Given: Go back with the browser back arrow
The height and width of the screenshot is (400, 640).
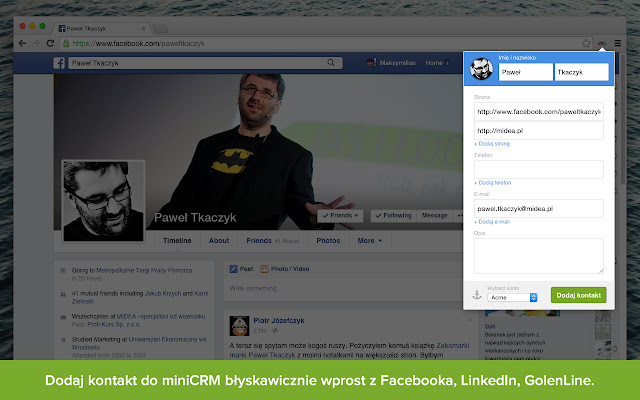Looking at the screenshot, I should [x=22, y=43].
